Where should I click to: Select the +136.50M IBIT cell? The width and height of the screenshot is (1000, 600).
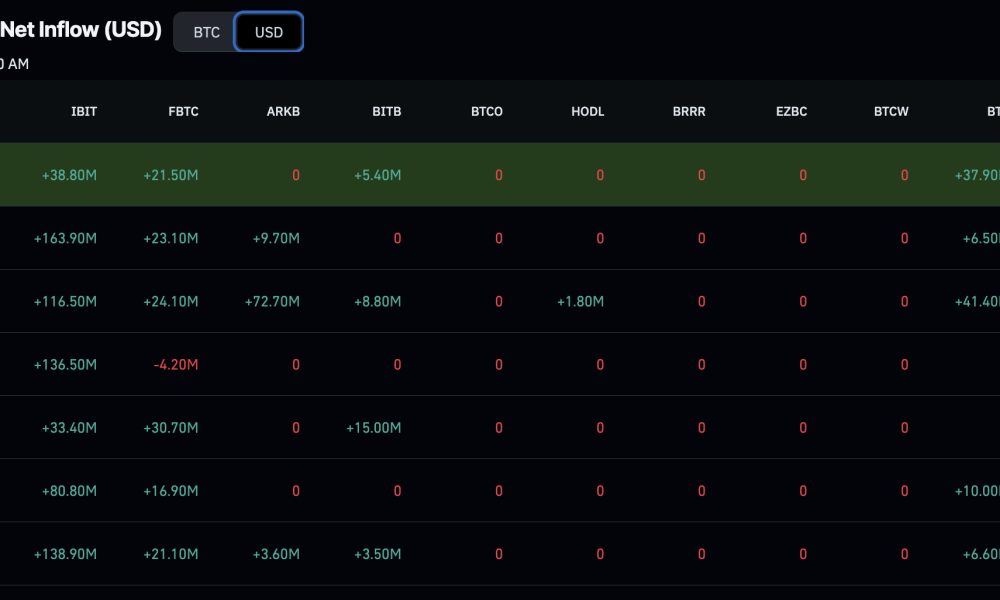pos(65,365)
